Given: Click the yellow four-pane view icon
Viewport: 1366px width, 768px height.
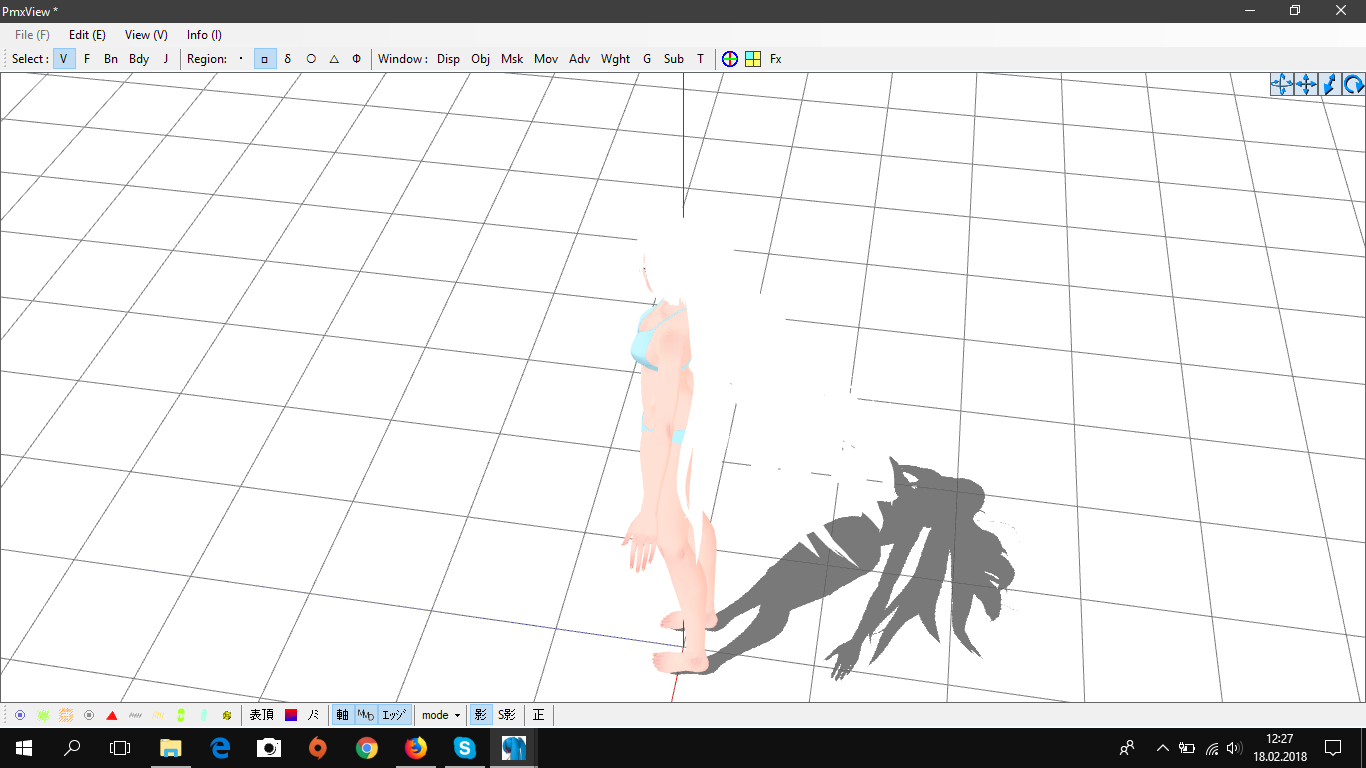Looking at the screenshot, I should tap(753, 59).
